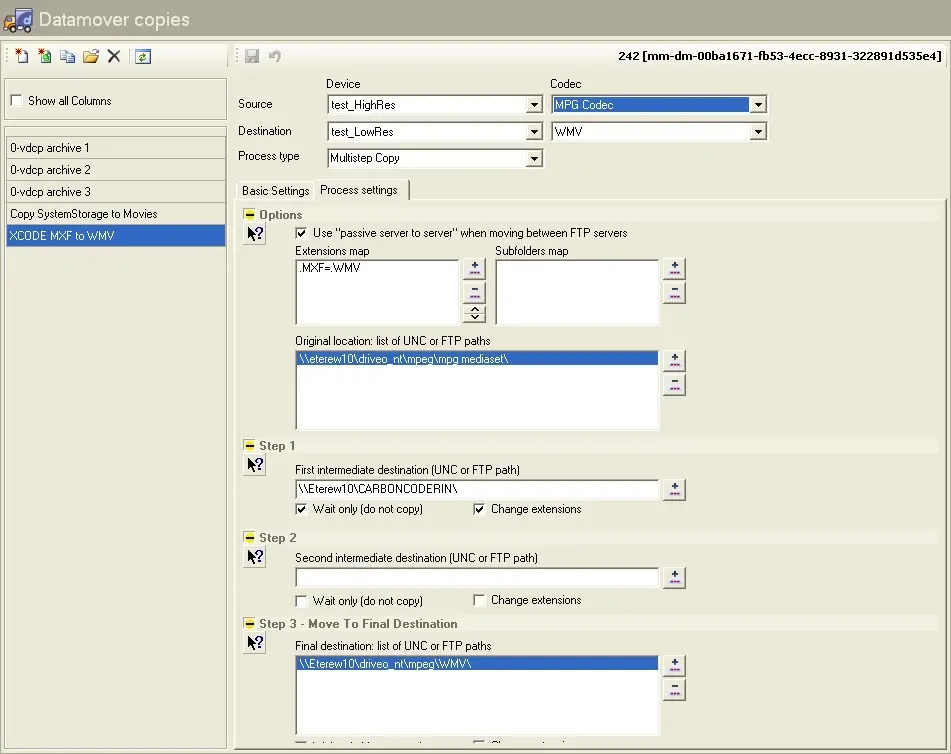Screen dimensions: 951x754
Task: Toggle the Show all Columns checkbox
Action: 16,101
